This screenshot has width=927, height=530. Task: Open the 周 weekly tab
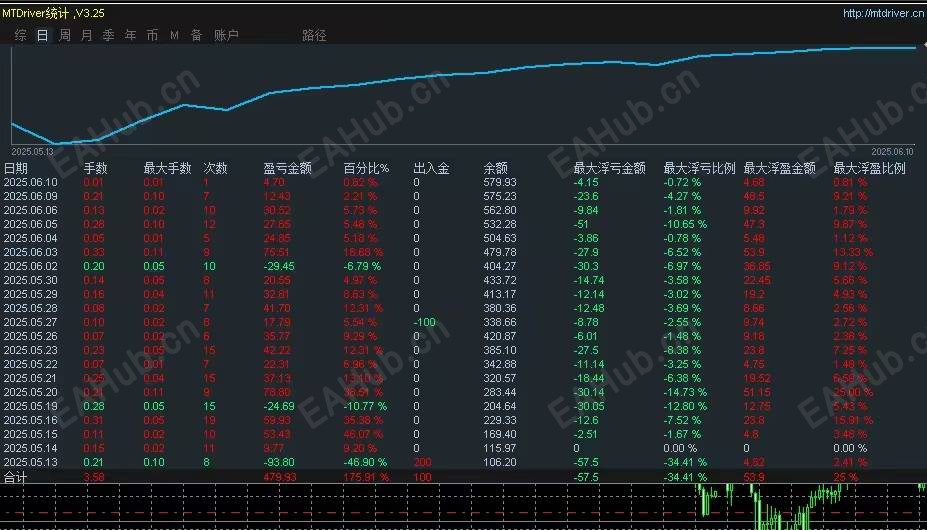[65, 35]
